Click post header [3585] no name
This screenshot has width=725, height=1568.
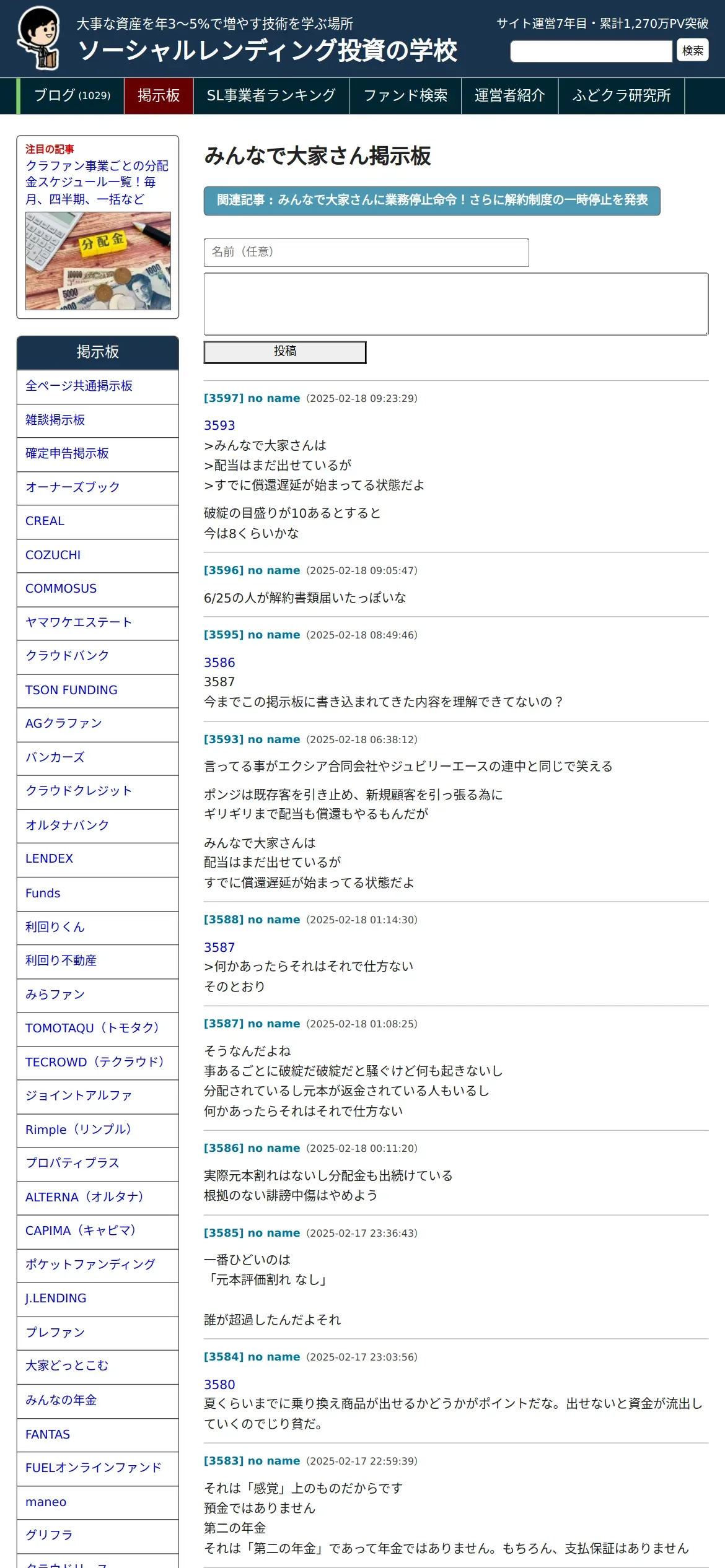click(x=252, y=1233)
